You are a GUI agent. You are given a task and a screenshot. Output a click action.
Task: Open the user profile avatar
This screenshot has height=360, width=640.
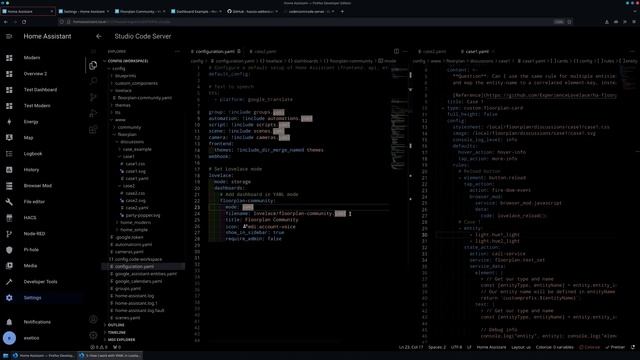(x=9, y=338)
